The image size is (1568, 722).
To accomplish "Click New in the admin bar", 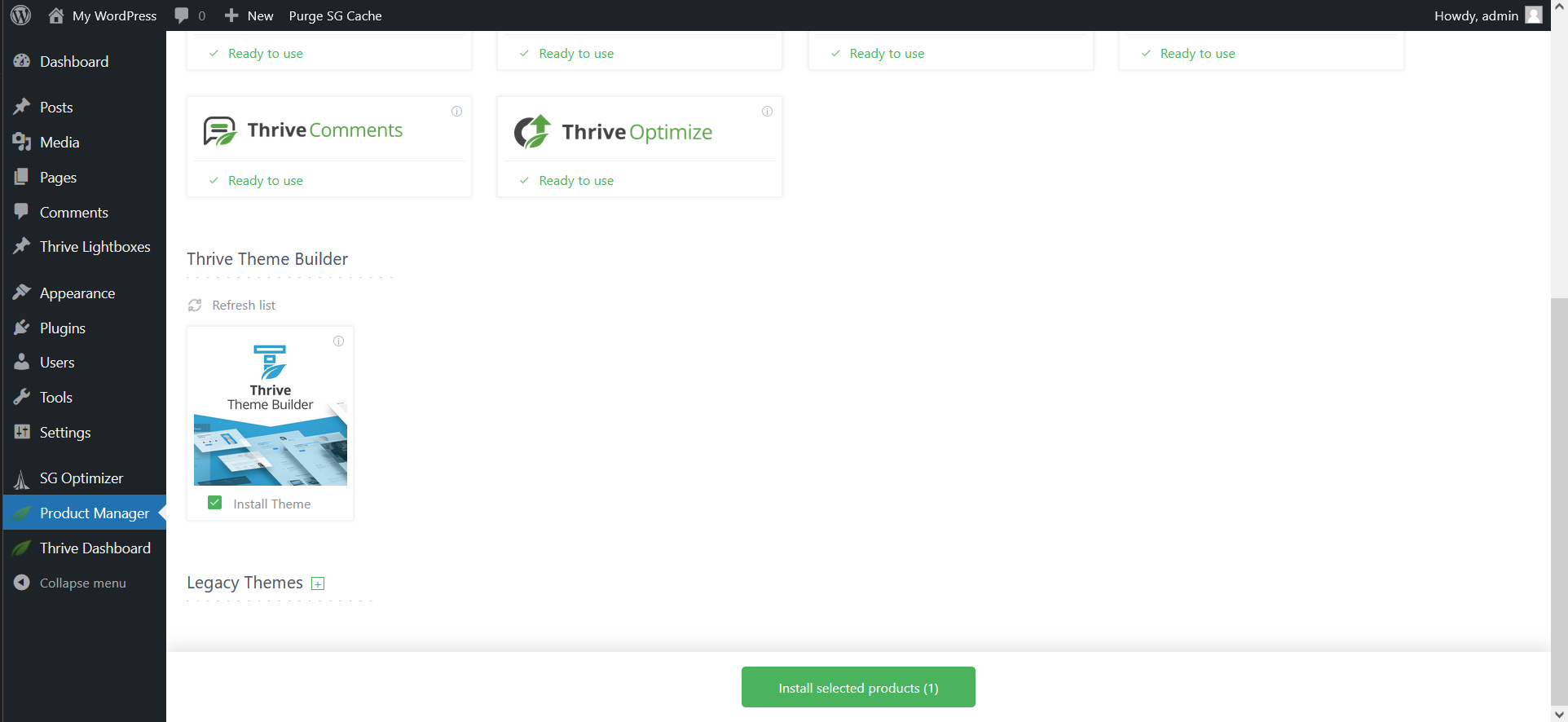I will (260, 15).
